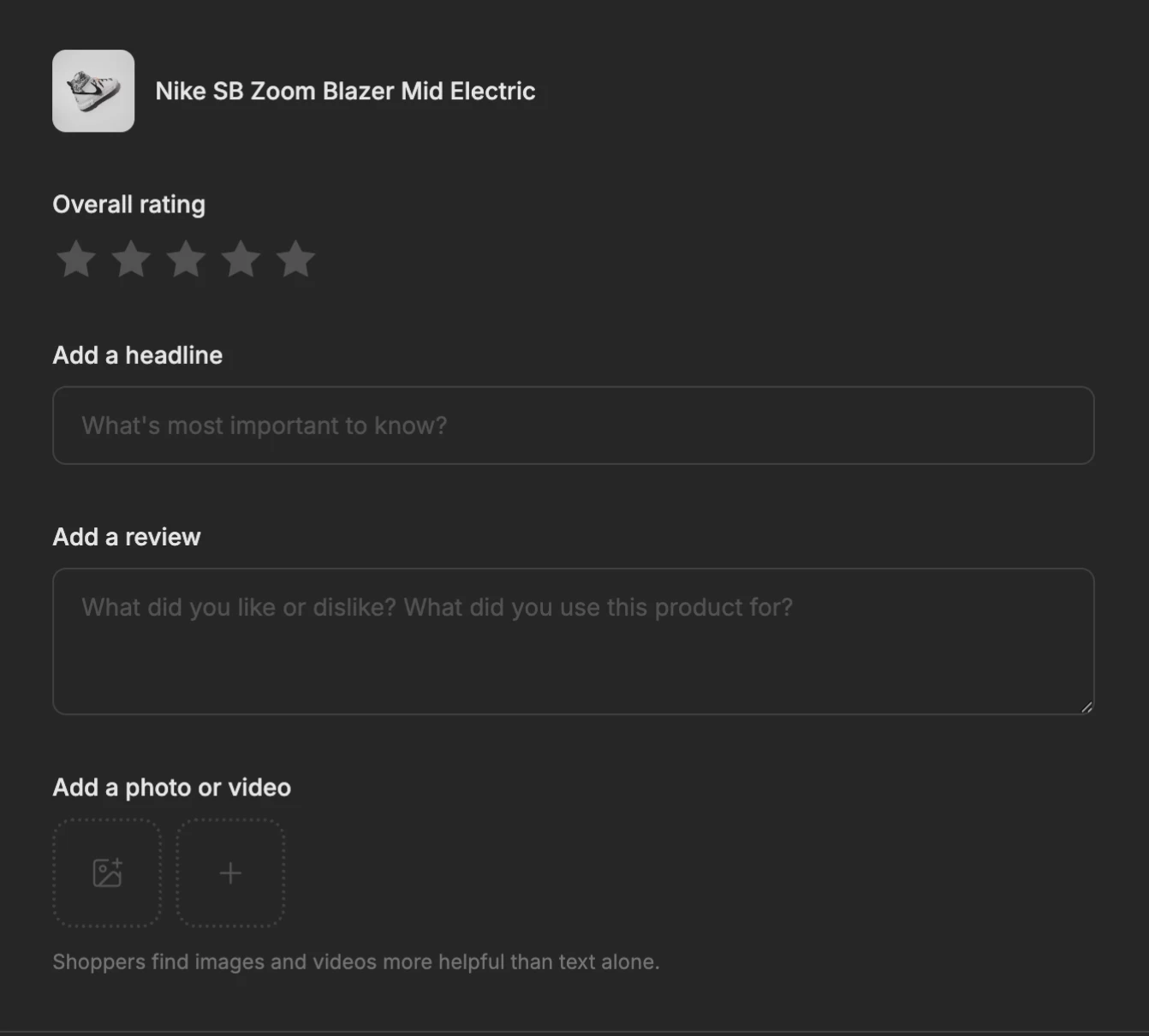Deselect rating by clicking the first star
The height and width of the screenshot is (1036, 1149).
pyautogui.click(x=75, y=259)
